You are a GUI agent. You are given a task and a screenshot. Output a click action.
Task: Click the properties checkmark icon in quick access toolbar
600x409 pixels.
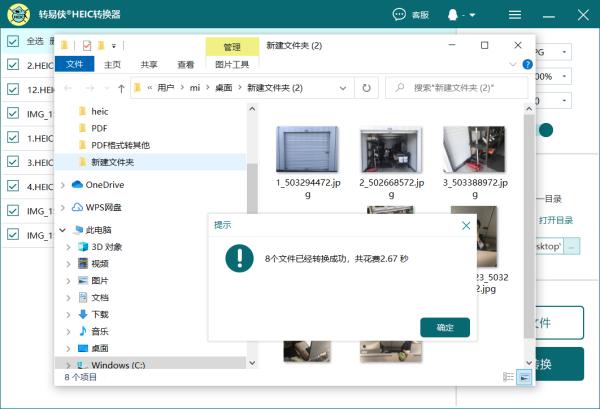(x=87, y=46)
